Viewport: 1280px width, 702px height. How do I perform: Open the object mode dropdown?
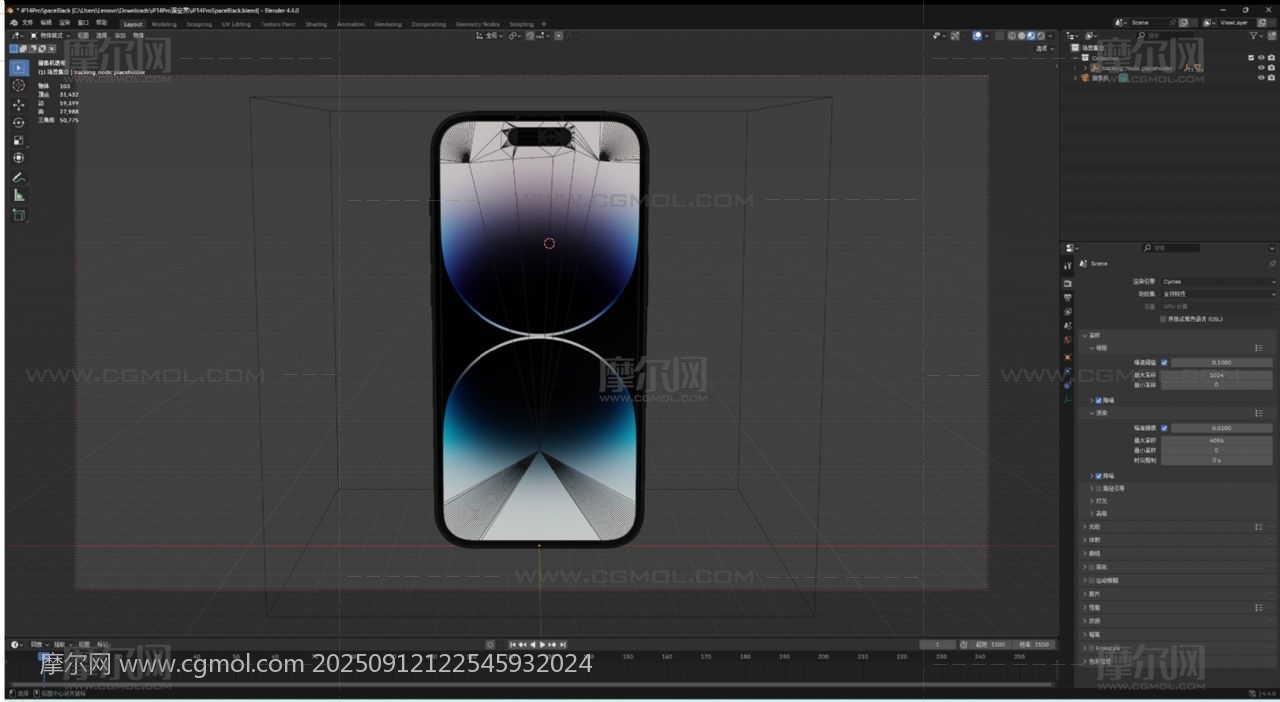[50, 36]
